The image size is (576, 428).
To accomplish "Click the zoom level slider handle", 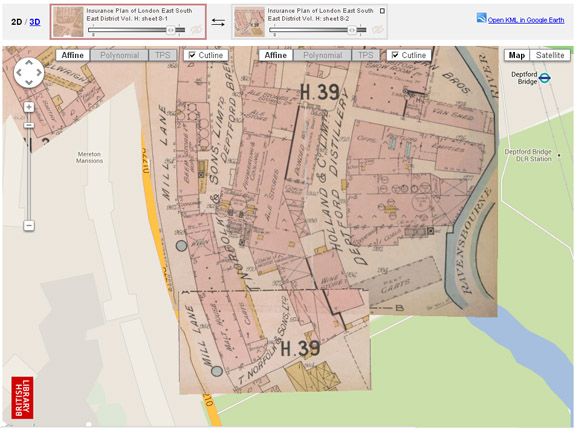I will click(29, 125).
